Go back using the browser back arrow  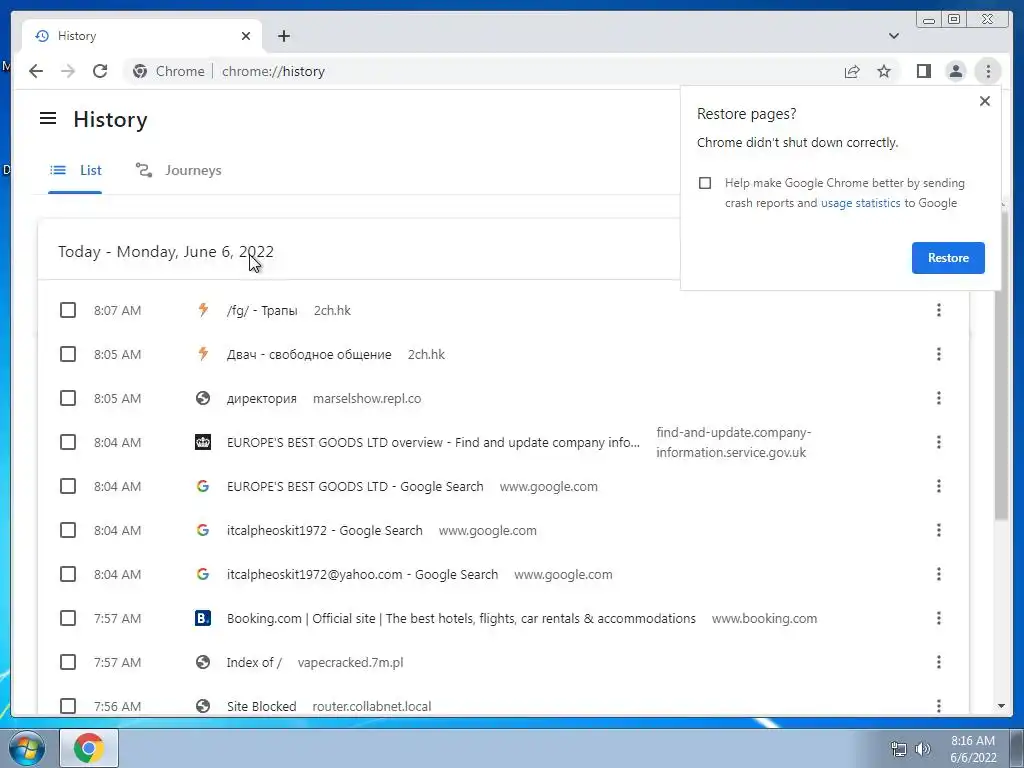(x=36, y=71)
